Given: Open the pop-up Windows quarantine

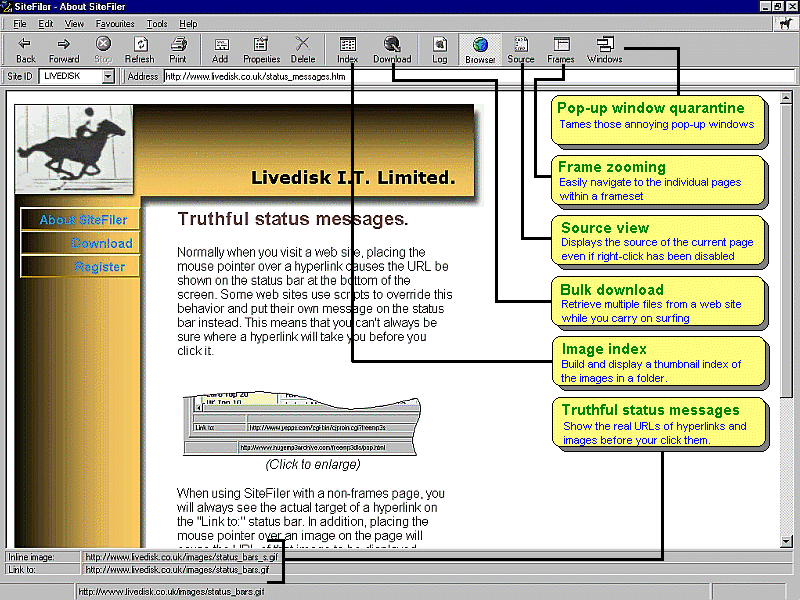Looking at the screenshot, I should 605,50.
